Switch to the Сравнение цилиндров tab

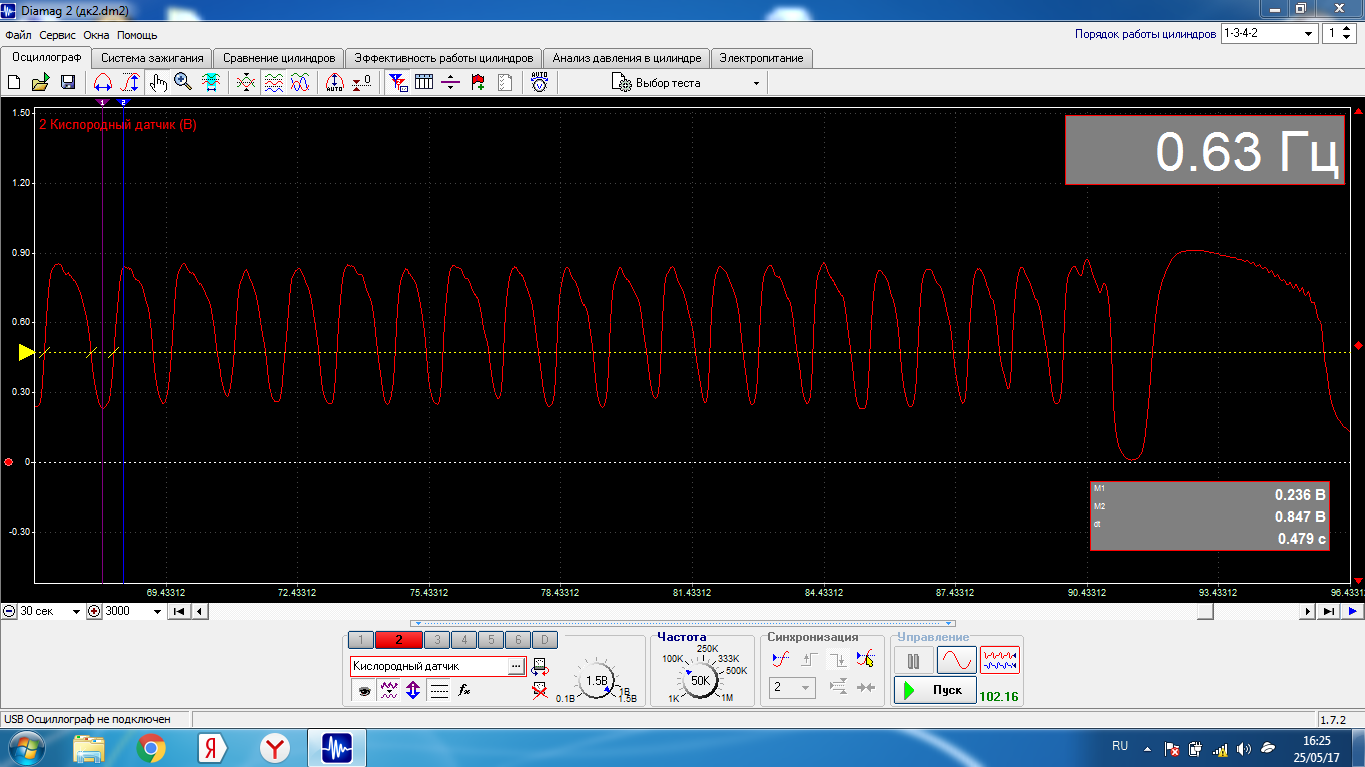point(279,58)
